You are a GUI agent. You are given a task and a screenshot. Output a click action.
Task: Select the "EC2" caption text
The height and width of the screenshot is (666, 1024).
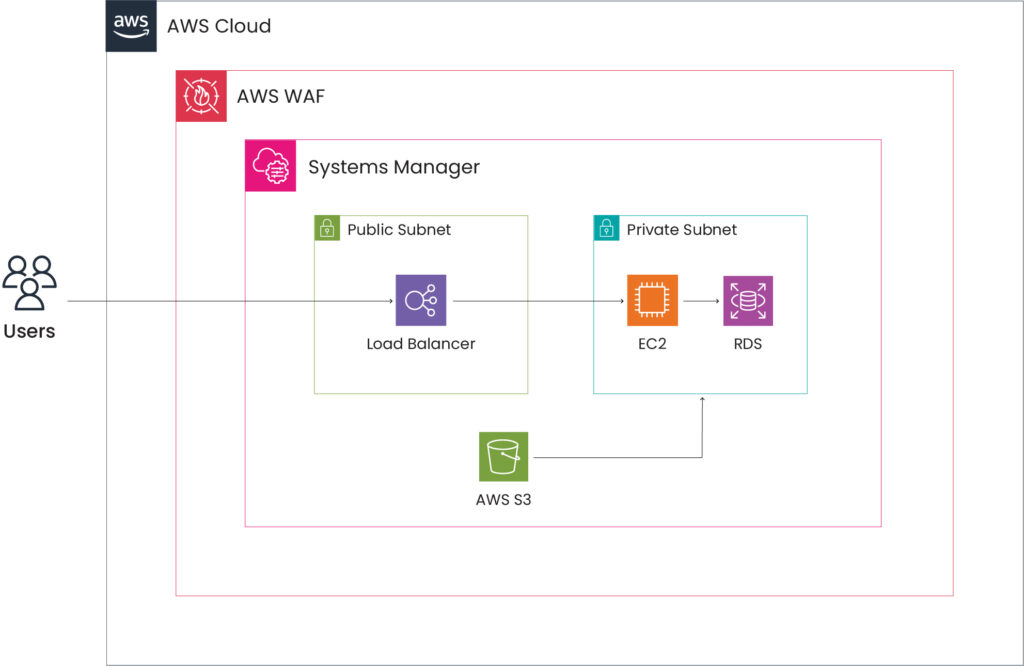pyautogui.click(x=652, y=344)
